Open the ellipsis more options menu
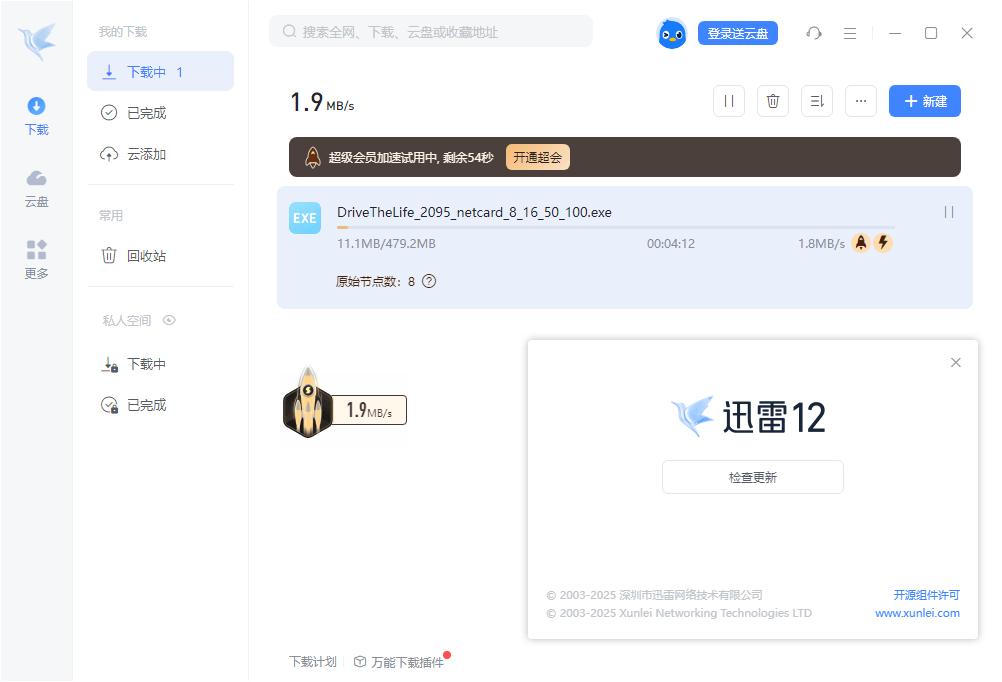Viewport: 1002px width, 682px height. pyautogui.click(x=860, y=101)
